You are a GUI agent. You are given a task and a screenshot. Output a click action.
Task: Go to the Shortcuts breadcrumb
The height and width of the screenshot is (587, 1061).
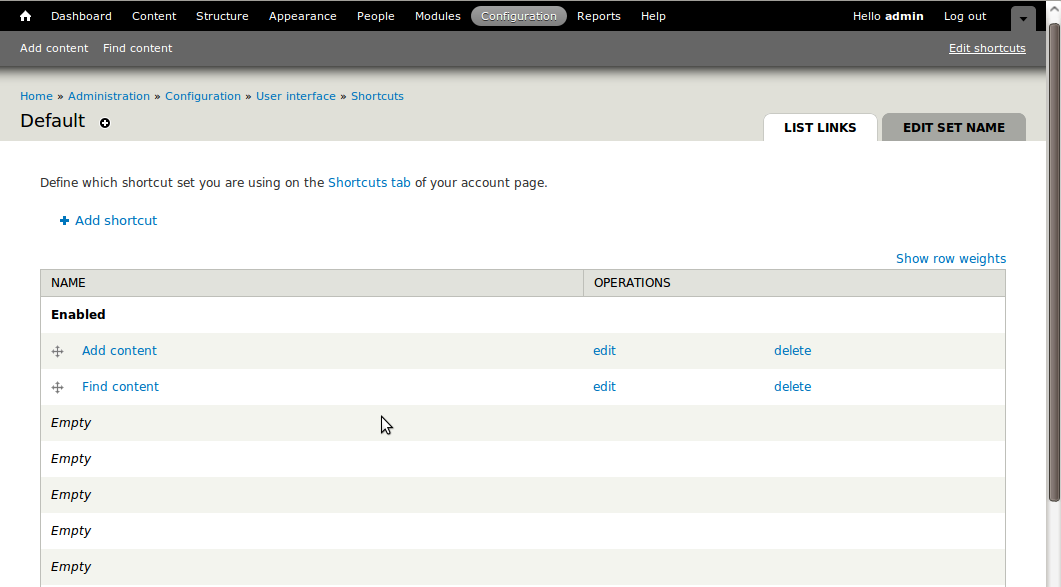point(377,96)
